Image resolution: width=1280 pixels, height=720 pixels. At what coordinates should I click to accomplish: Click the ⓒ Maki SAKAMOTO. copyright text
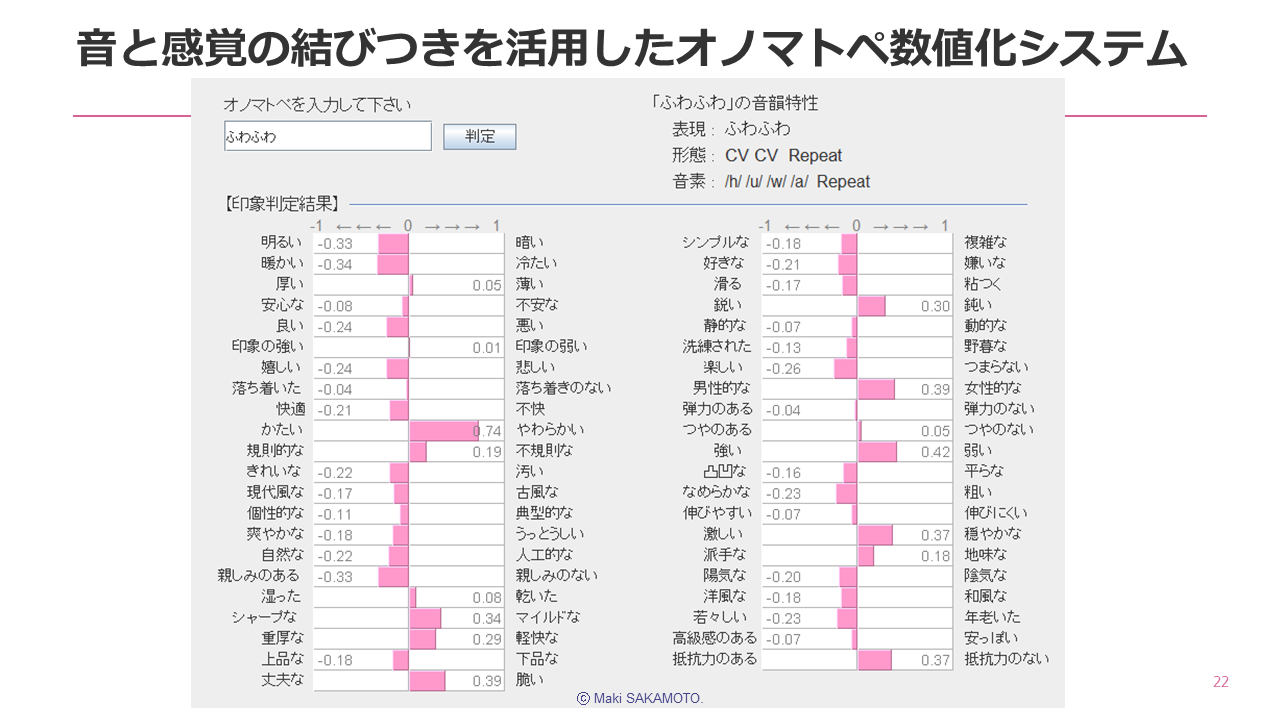point(640,698)
